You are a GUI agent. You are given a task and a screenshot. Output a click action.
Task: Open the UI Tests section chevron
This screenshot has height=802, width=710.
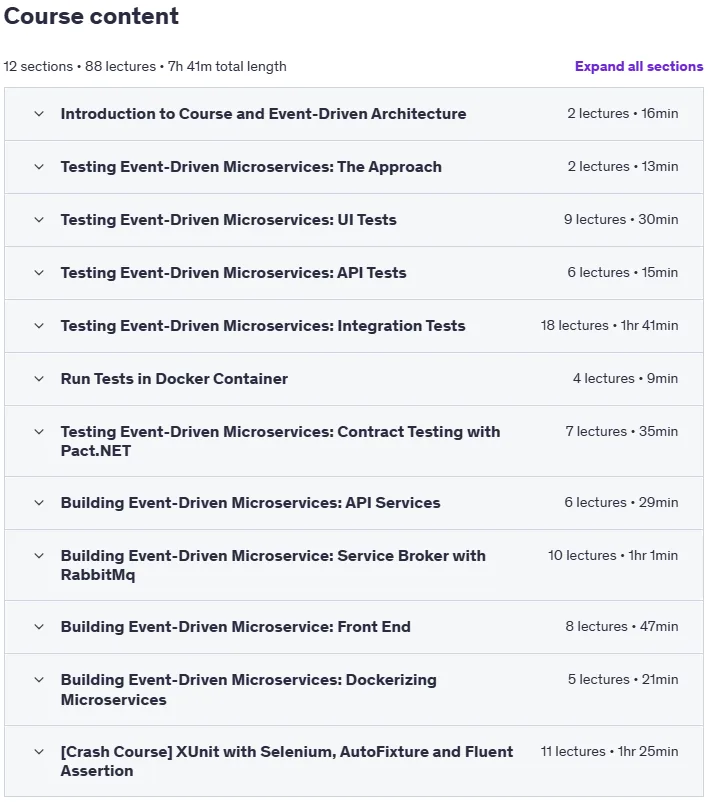(39, 220)
